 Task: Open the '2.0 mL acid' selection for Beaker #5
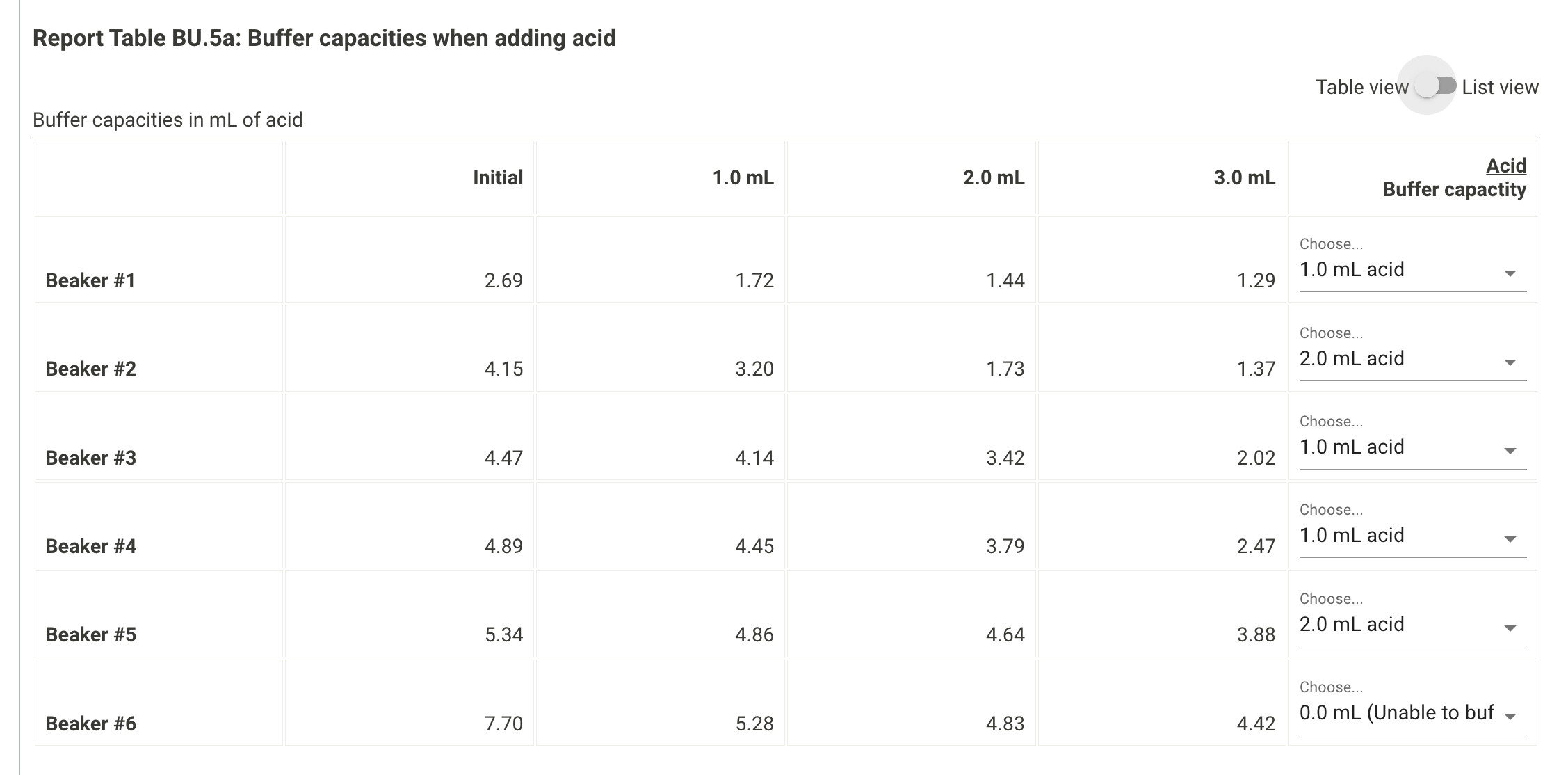tap(1352, 625)
